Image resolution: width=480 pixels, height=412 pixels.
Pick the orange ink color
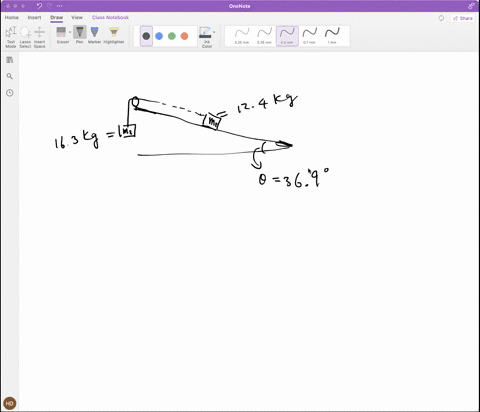(184, 36)
